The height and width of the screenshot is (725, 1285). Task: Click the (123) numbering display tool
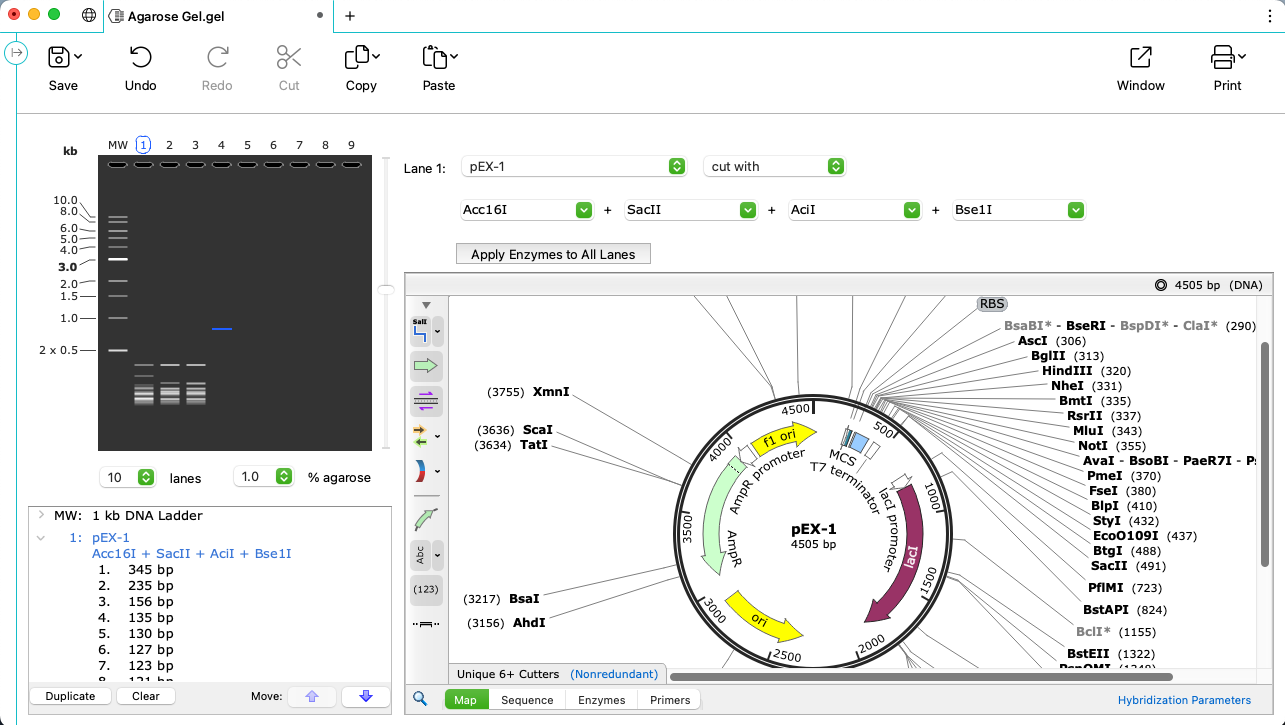426,590
